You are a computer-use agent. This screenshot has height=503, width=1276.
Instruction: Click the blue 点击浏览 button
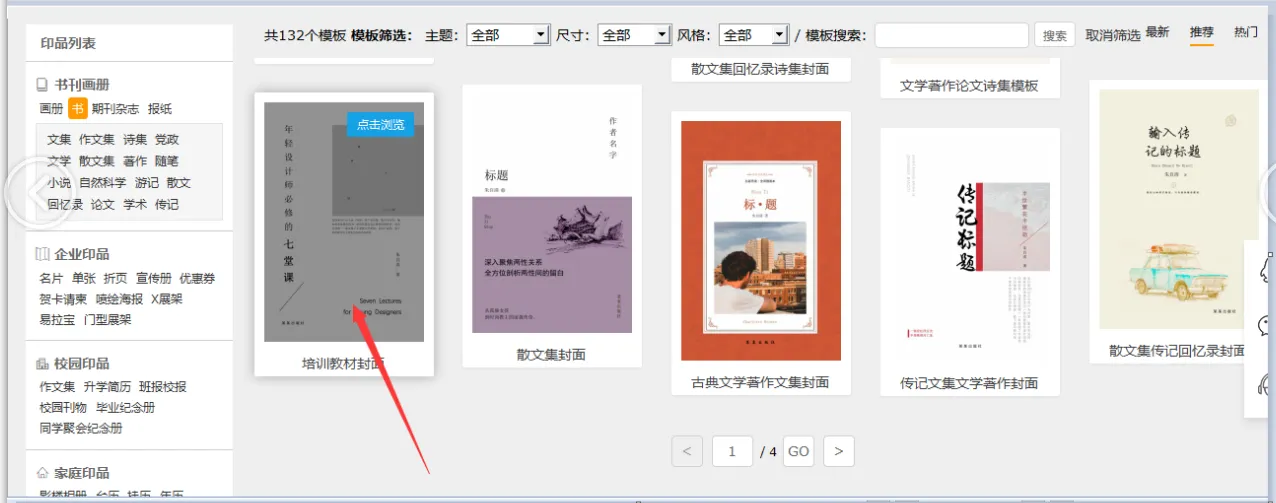380,124
